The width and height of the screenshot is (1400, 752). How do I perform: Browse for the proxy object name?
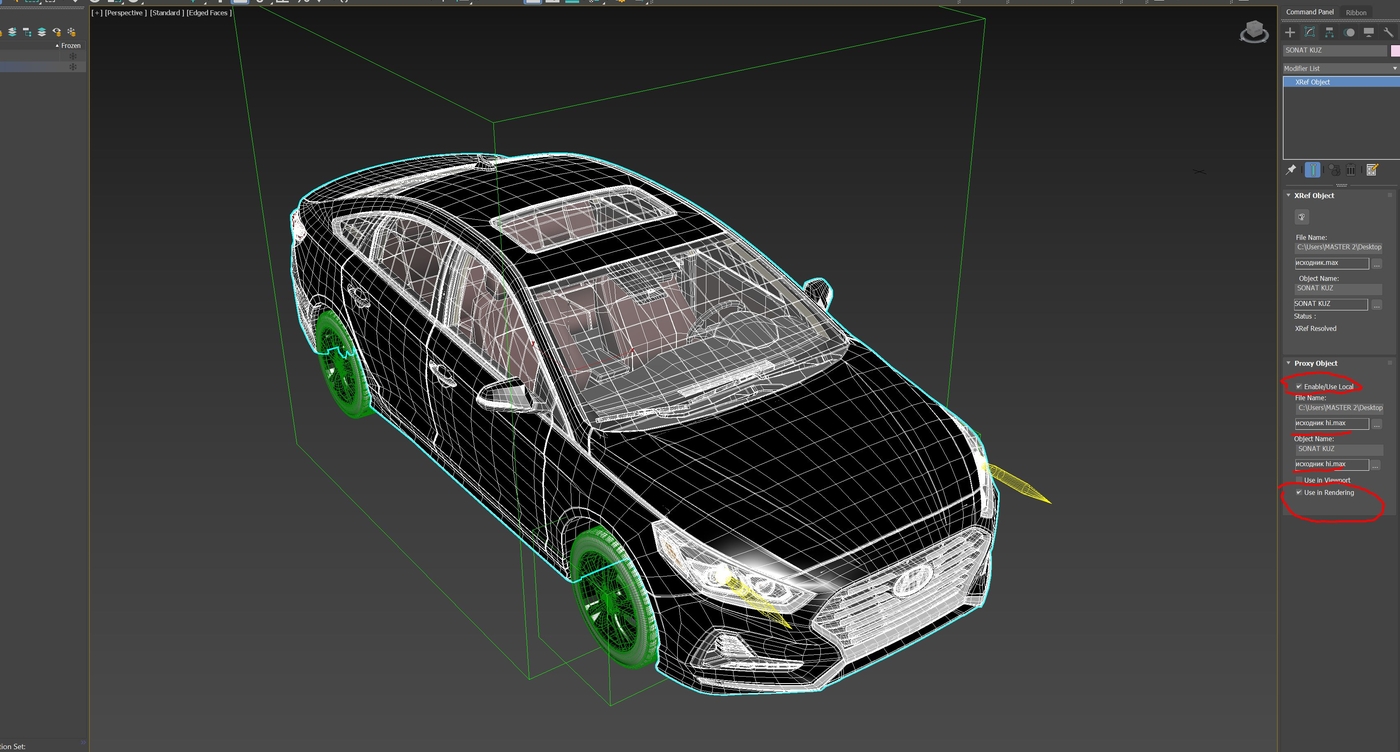click(x=1376, y=464)
